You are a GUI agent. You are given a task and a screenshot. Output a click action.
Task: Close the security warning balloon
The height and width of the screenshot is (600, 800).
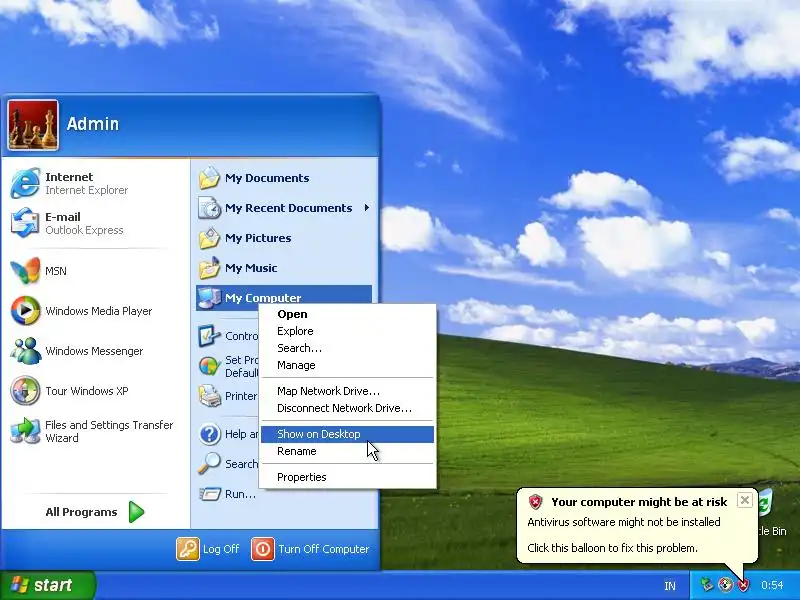745,500
